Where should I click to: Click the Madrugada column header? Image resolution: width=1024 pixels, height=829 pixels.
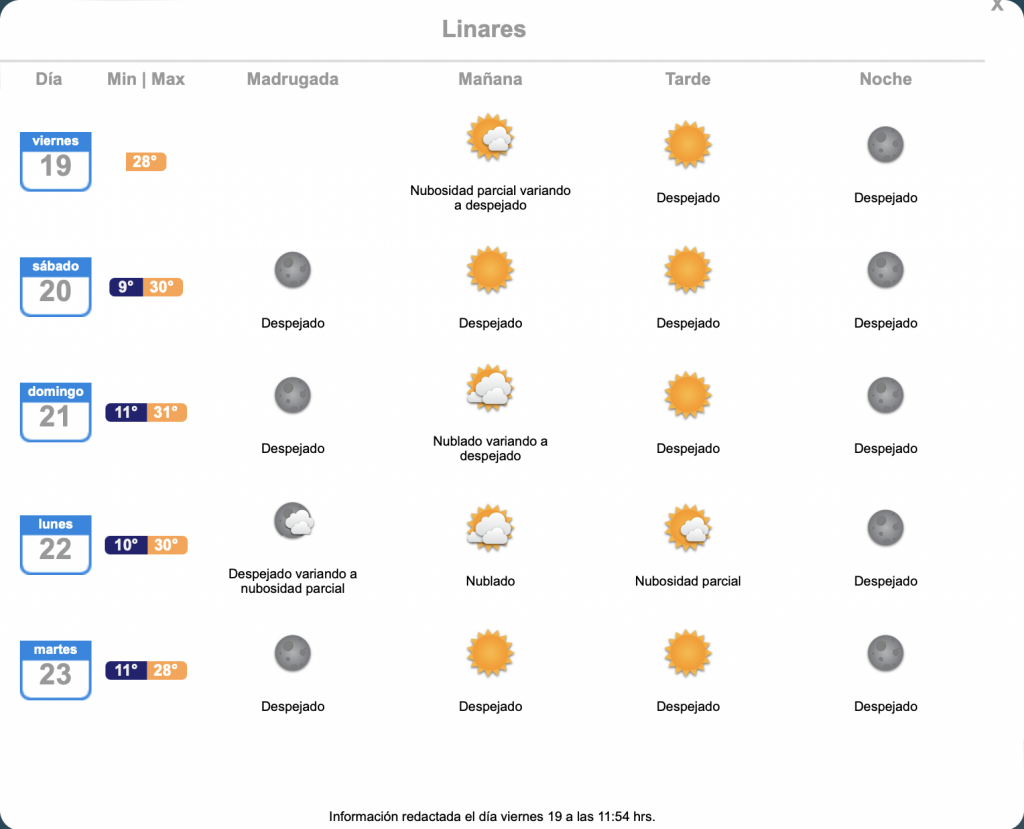click(x=293, y=79)
